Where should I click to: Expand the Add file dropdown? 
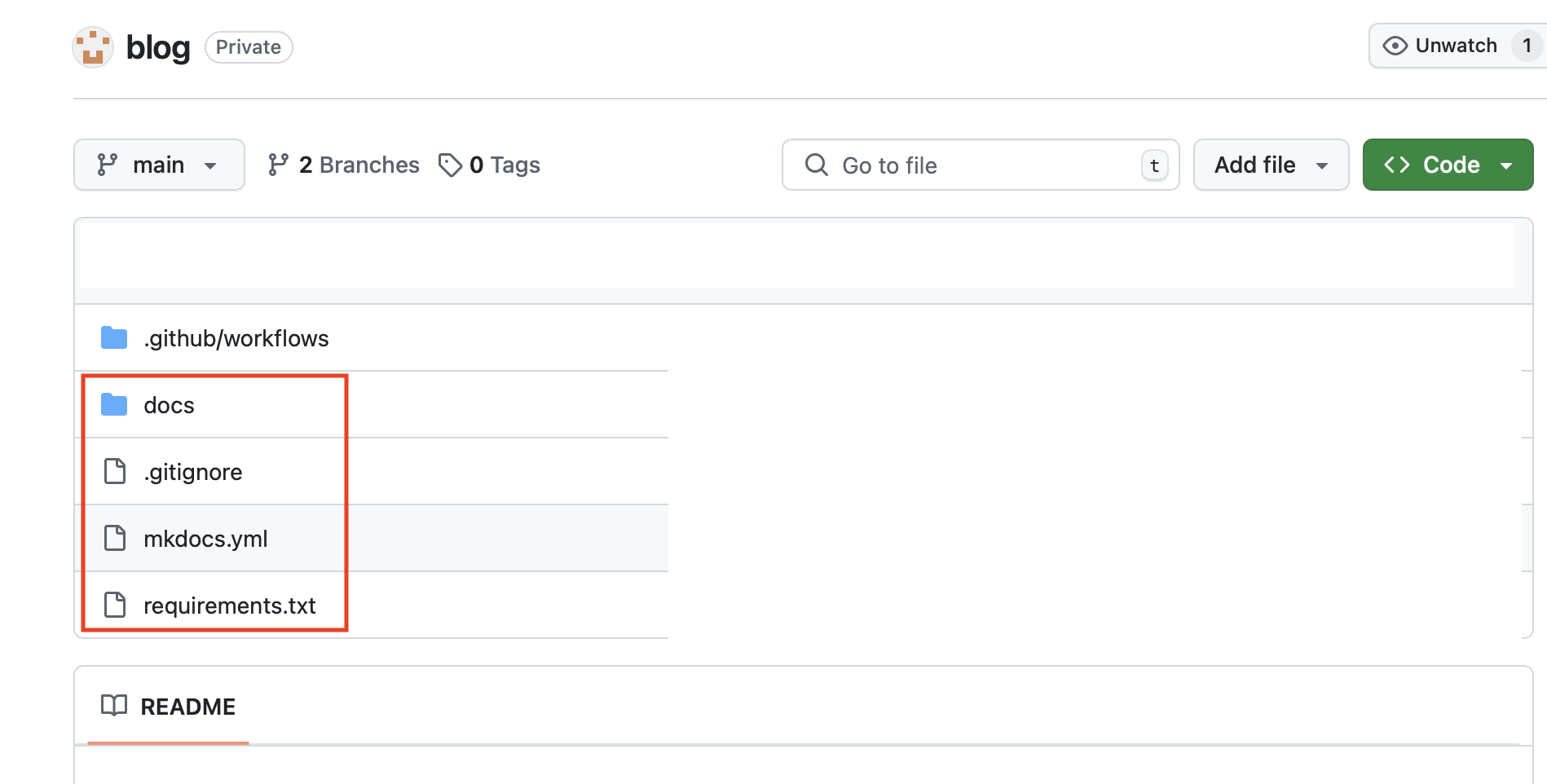pyautogui.click(x=1270, y=165)
